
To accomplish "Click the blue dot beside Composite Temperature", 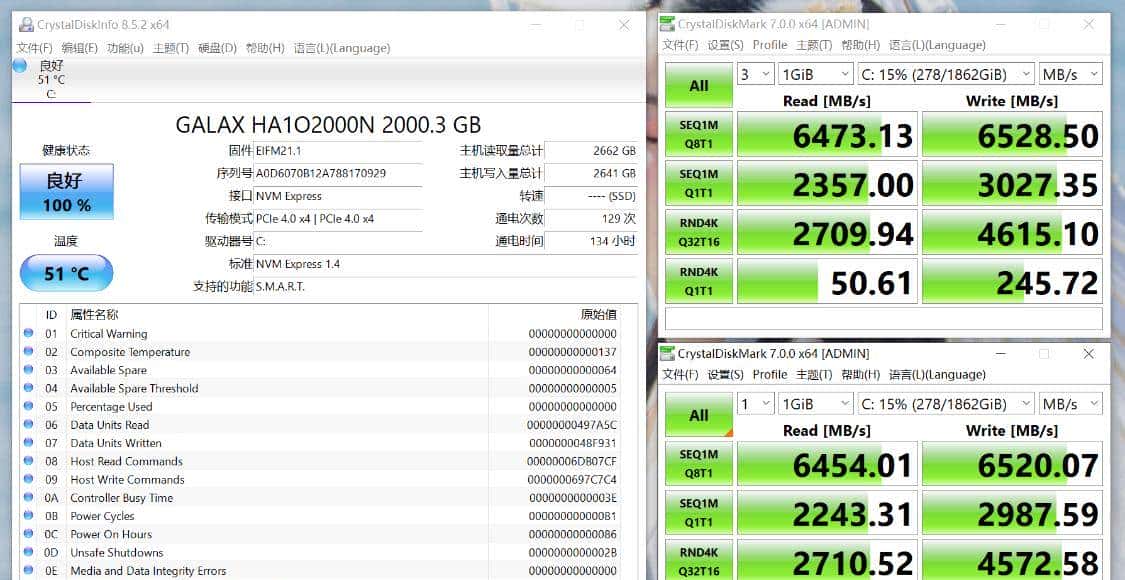I will [x=29, y=352].
